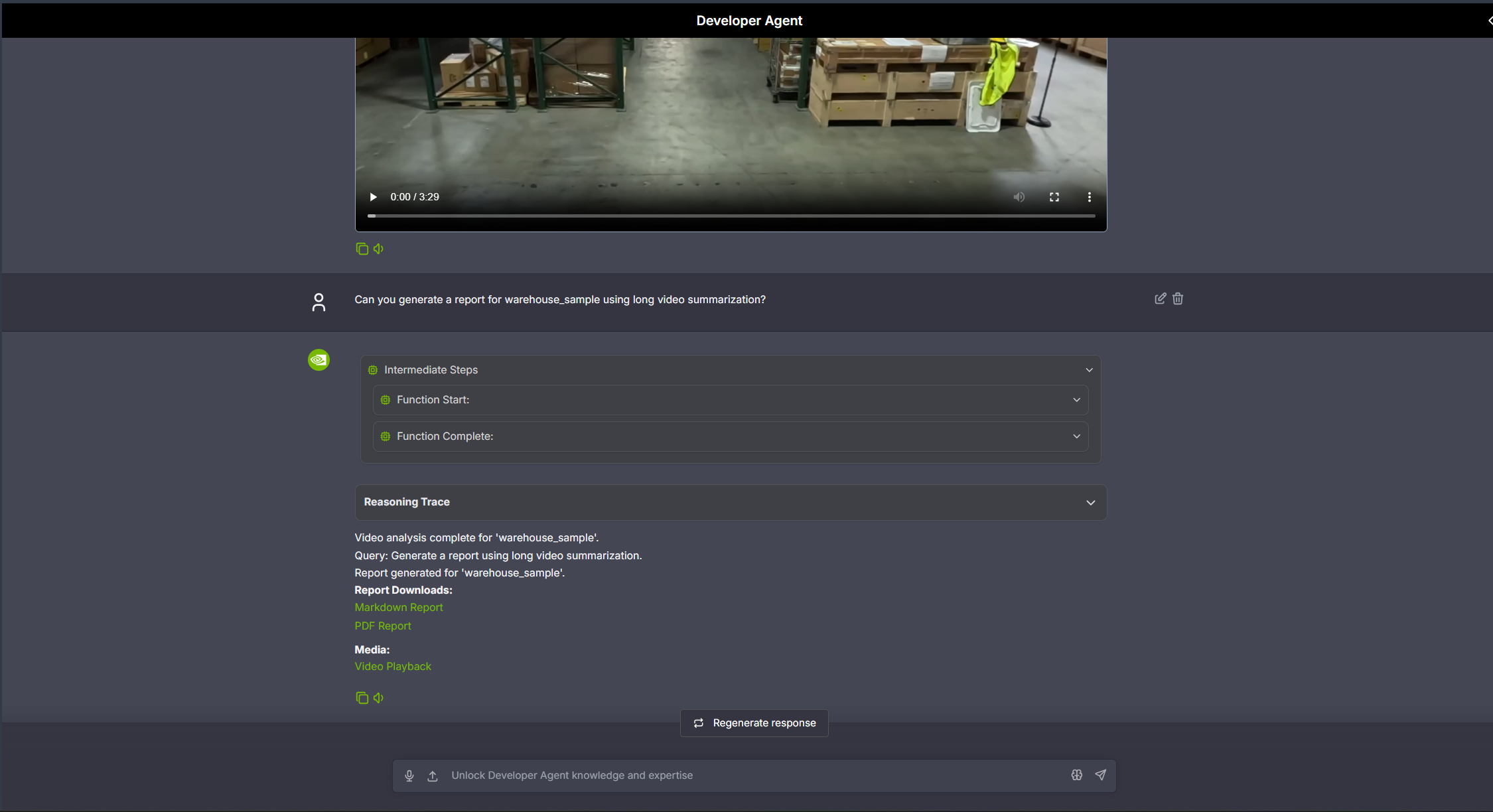
Task: Open the video player options menu
Action: point(1089,196)
